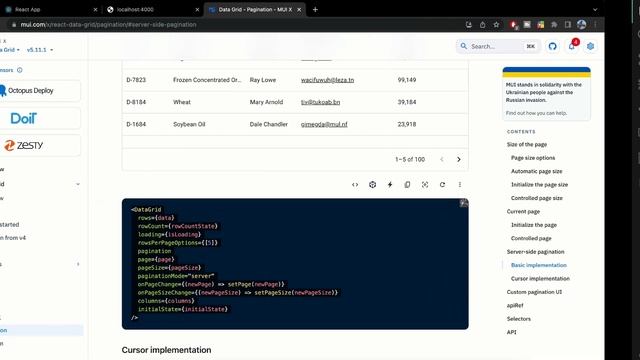Open a new browser tab
Screen dimensions: 640x360
pyautogui.click(x=315, y=9)
